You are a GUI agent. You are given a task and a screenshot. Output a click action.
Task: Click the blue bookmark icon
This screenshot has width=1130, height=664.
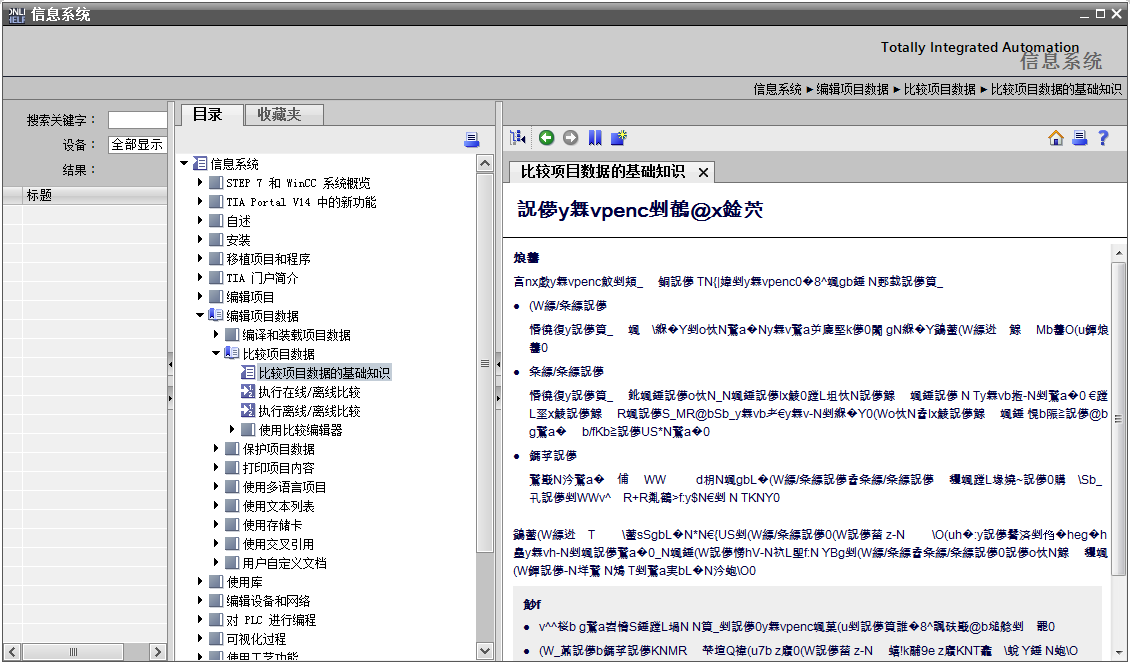click(x=595, y=138)
